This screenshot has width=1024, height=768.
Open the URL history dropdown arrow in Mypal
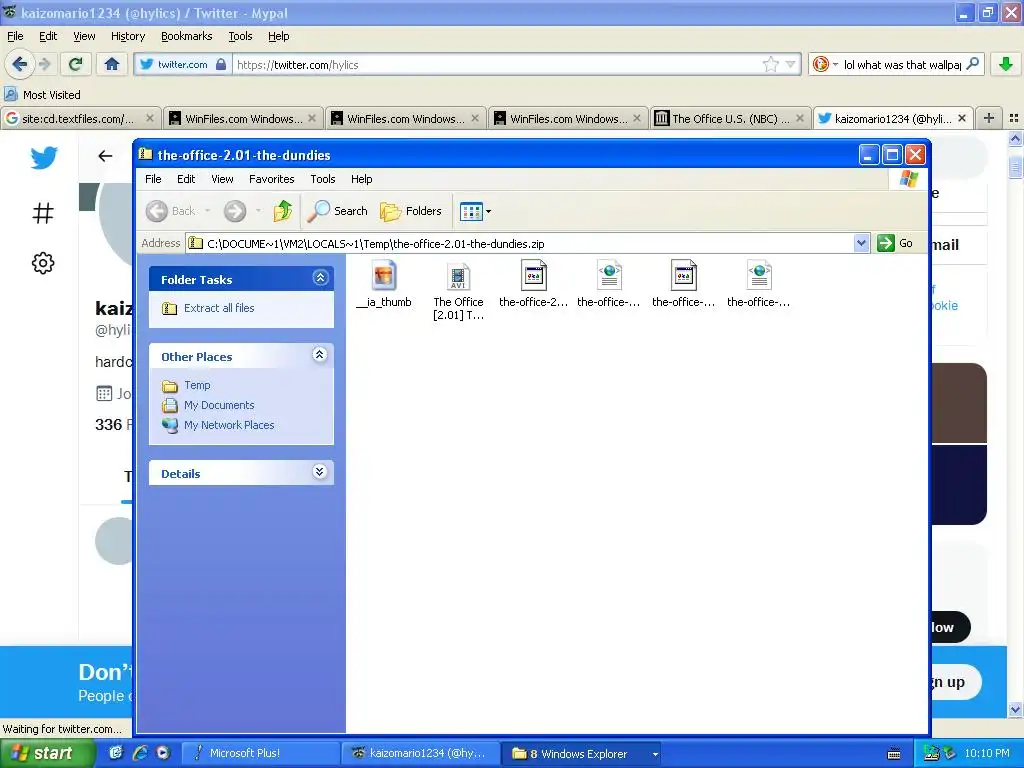point(790,64)
